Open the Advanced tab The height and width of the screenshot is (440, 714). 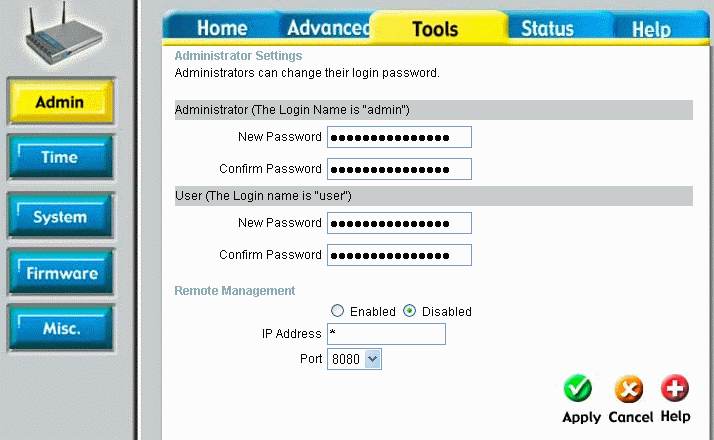tap(324, 28)
